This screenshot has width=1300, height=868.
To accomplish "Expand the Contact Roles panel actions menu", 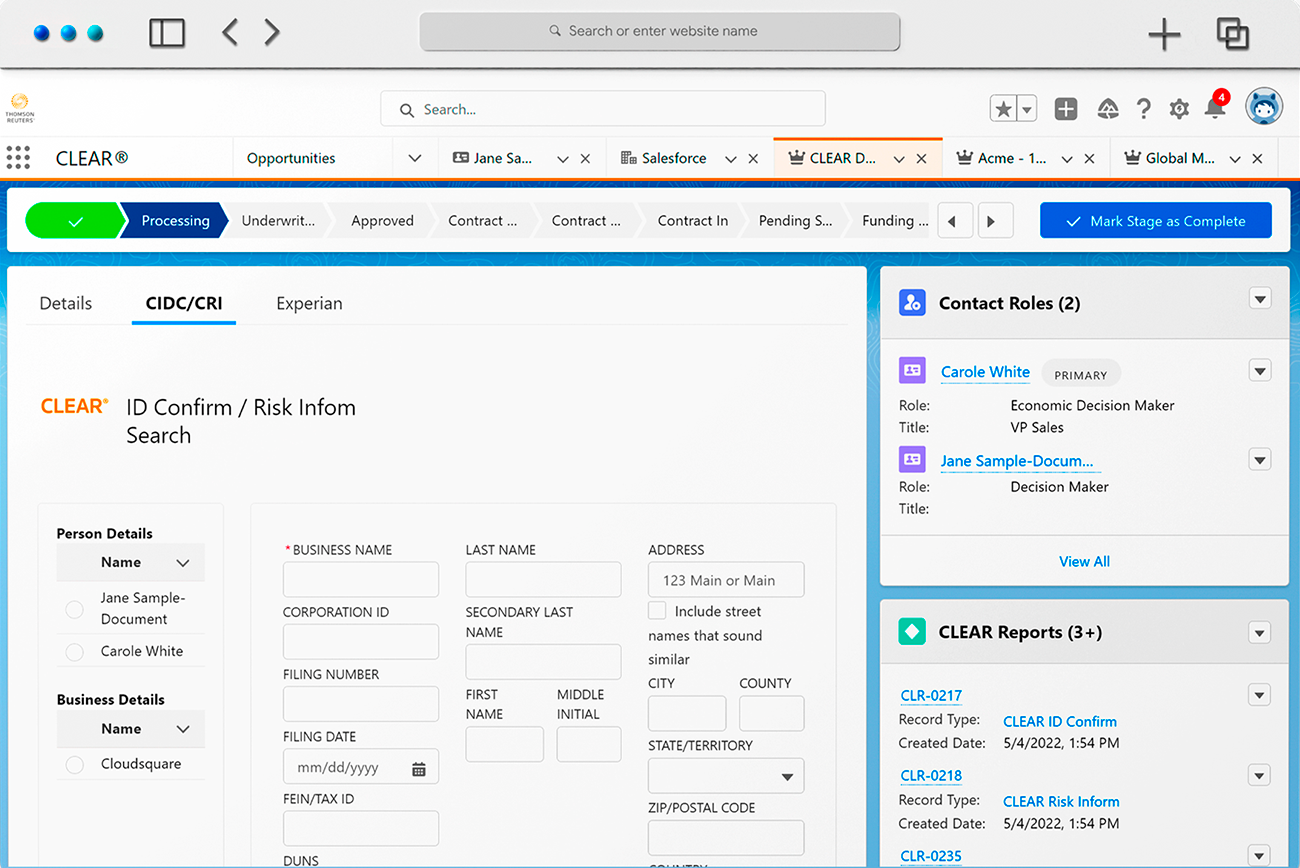I will [x=1259, y=299].
